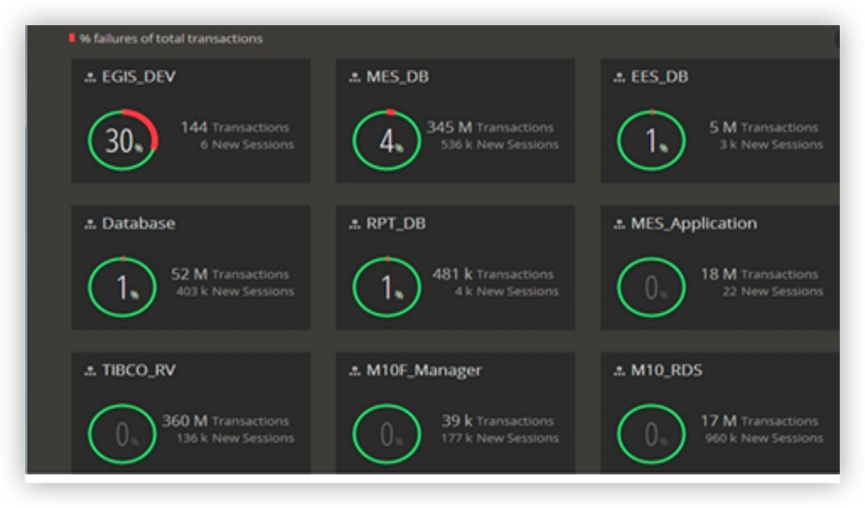
Task: Click the hierarchy icon before Database title
Action: (90, 224)
